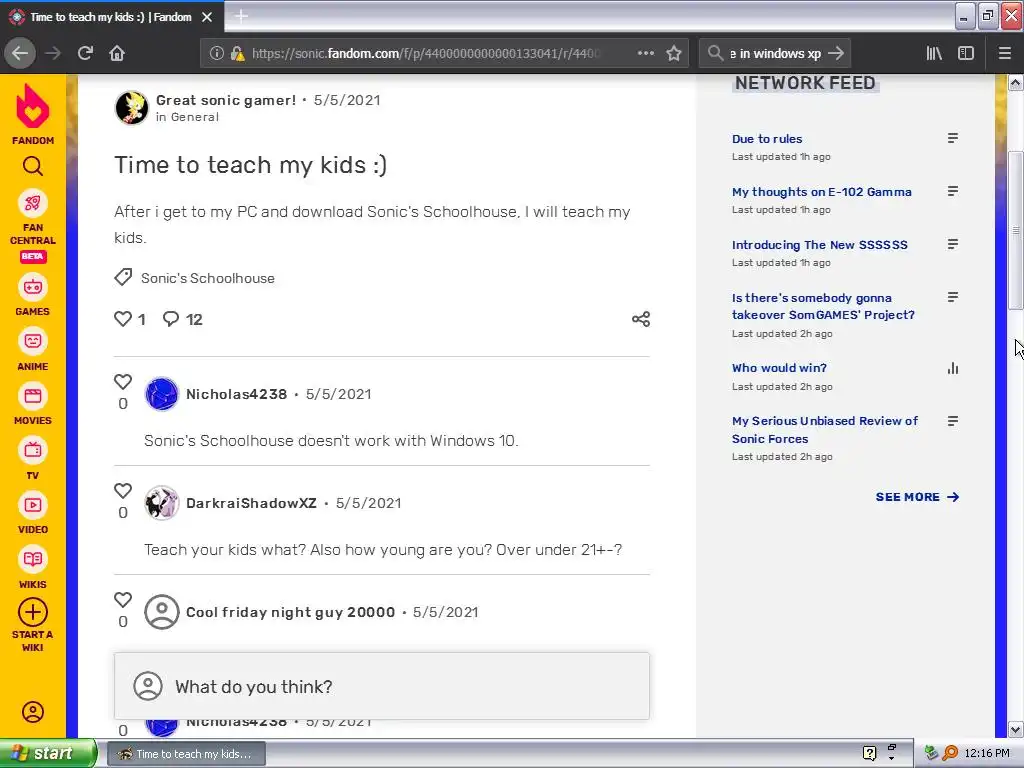Open the Wikis book icon
The image size is (1024, 768).
(x=33, y=559)
